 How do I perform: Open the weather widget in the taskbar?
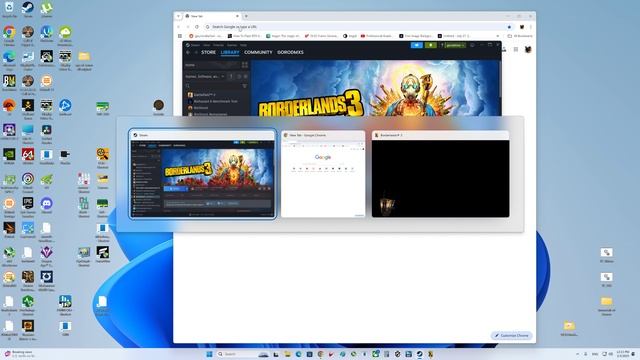(x=20, y=354)
